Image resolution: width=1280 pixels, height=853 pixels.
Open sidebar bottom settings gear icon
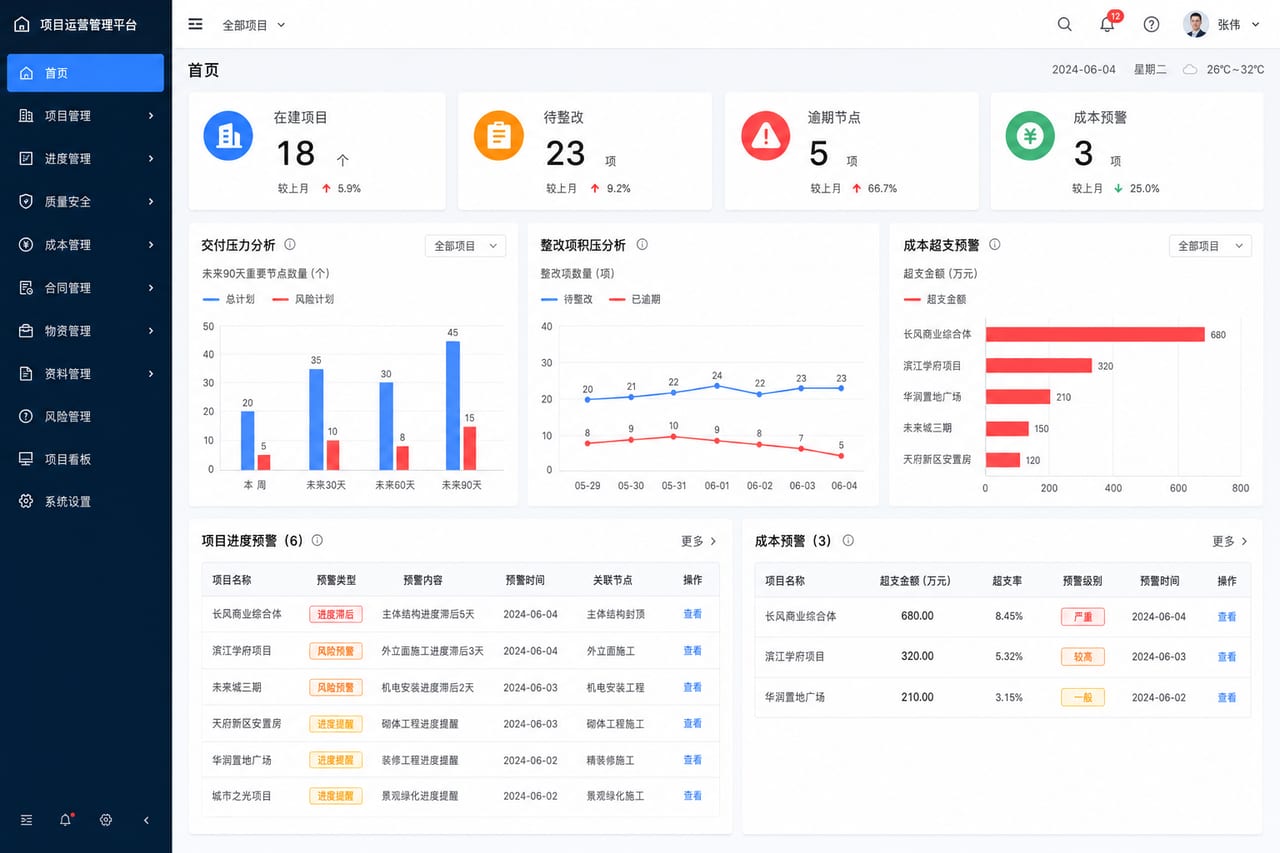[106, 820]
